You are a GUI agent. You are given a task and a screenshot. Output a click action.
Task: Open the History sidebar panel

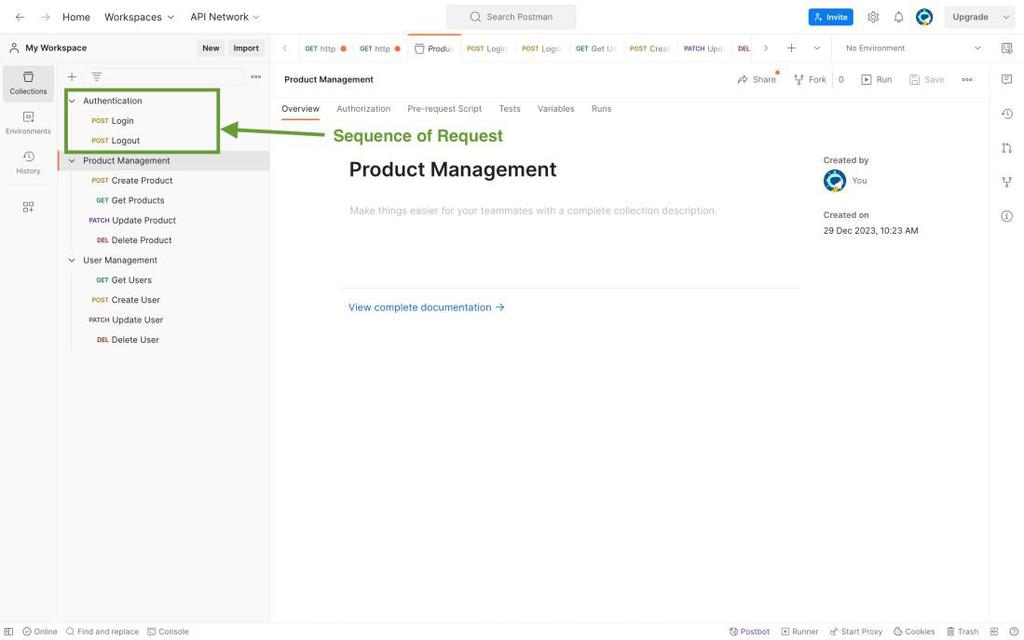pos(28,162)
